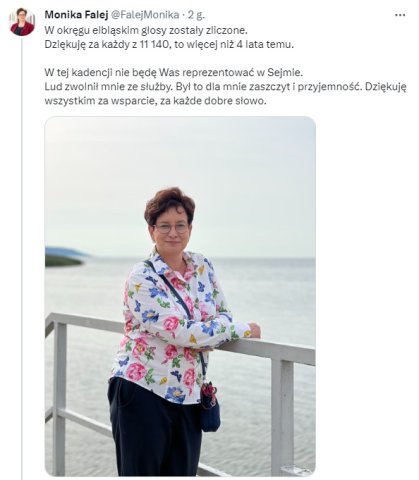
Task: Open the attached photo at the seaside
Action: click(180, 296)
